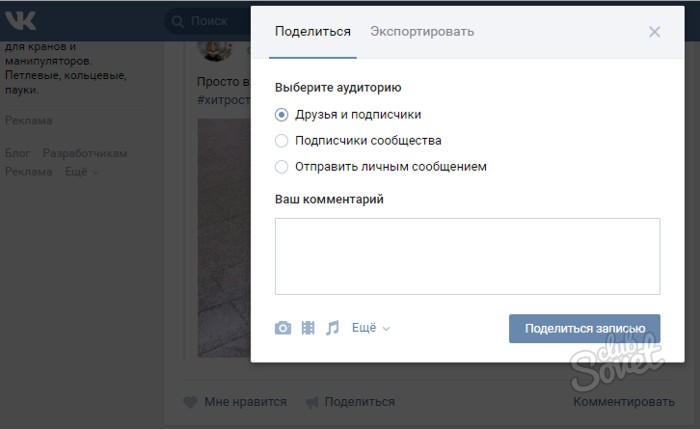Viewport: 700px width, 429px height.
Task: Click the Поделиться записью button
Action: click(584, 329)
